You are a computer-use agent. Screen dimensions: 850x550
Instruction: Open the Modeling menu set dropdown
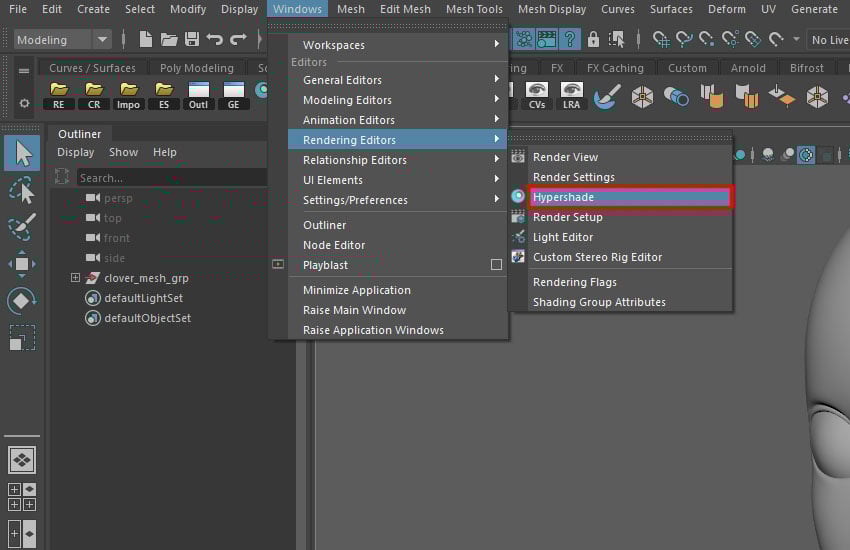click(x=102, y=40)
